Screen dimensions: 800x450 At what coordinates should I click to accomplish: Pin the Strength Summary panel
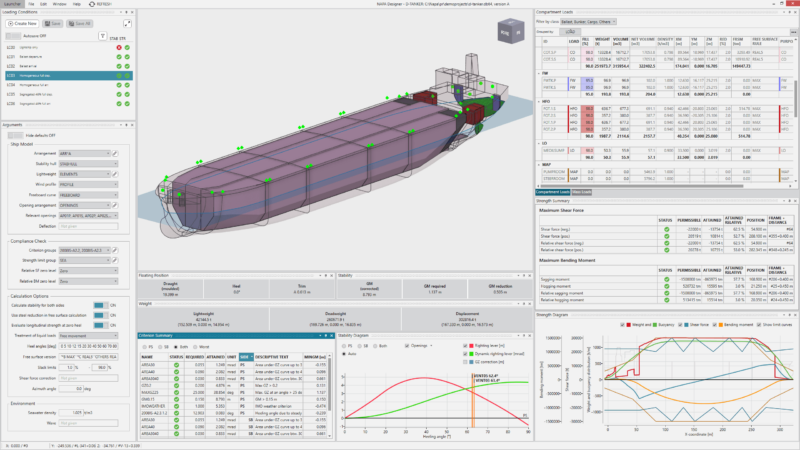789,201
